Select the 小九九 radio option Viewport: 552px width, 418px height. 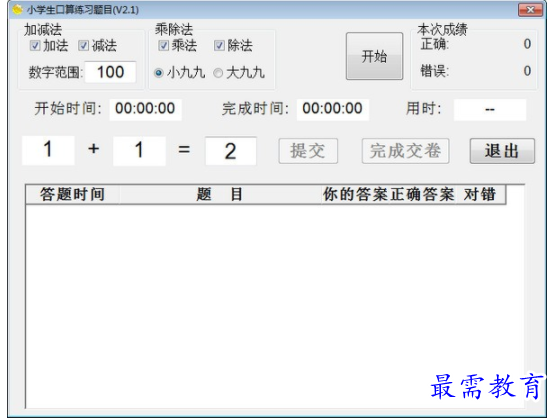(x=159, y=73)
